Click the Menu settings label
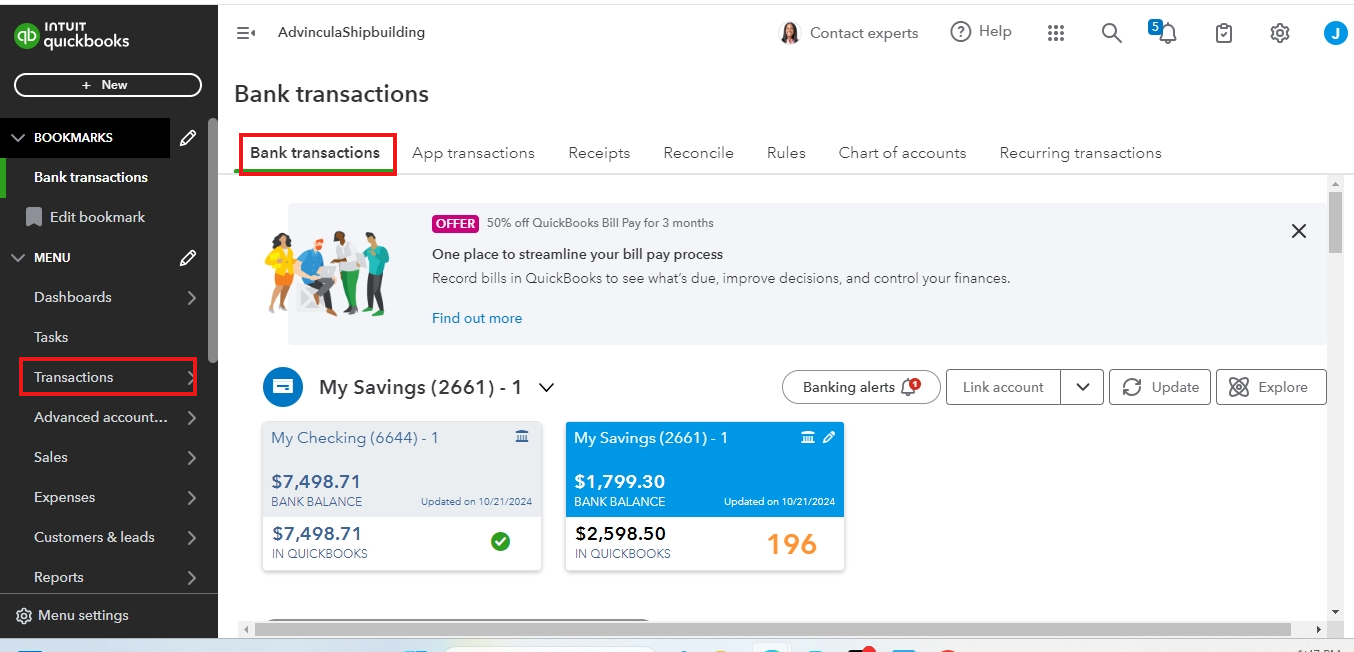1354x652 pixels. point(83,616)
